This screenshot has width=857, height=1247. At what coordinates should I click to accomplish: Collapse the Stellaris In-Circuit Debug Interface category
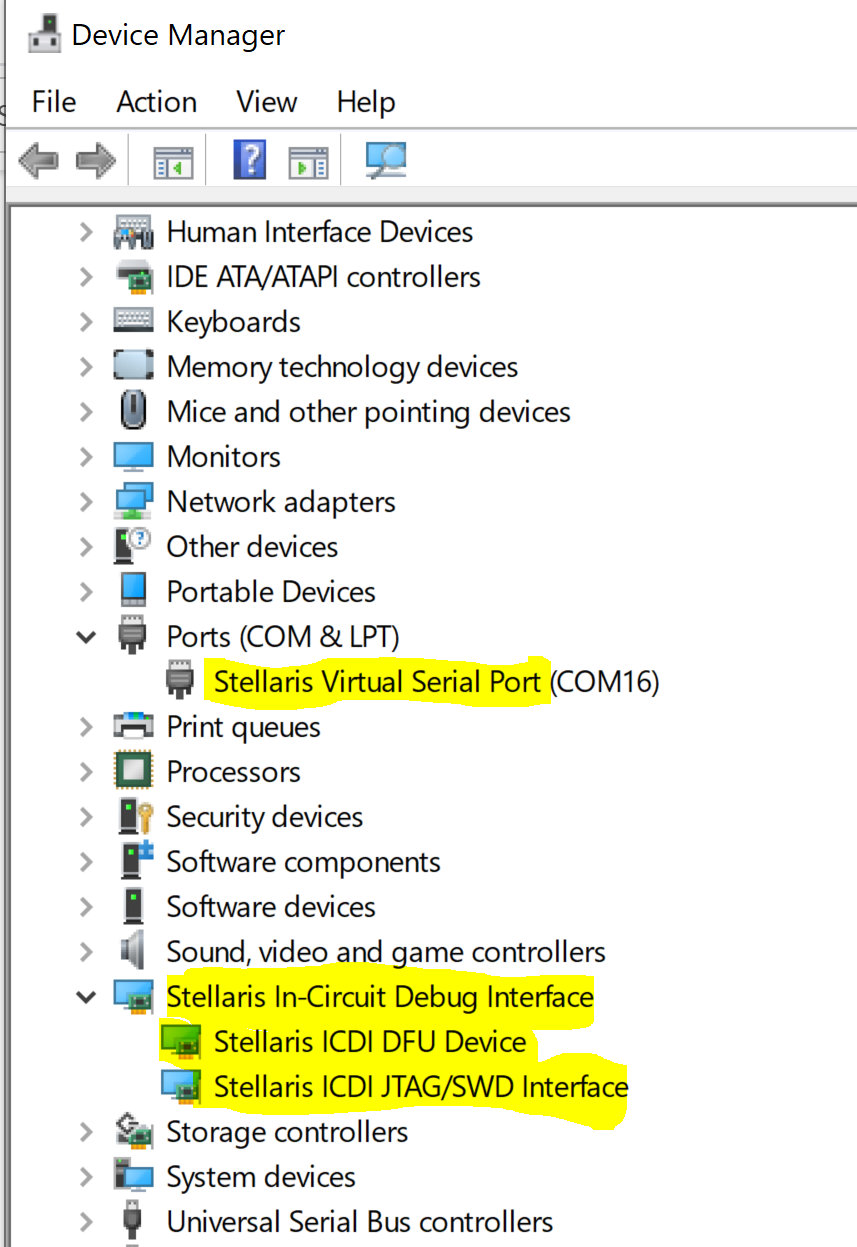click(87, 997)
